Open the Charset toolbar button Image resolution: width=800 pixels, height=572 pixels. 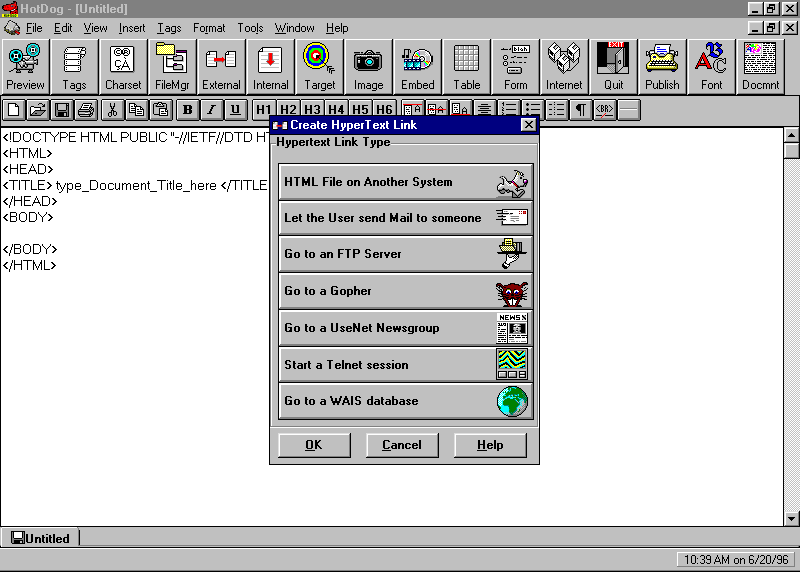click(123, 67)
